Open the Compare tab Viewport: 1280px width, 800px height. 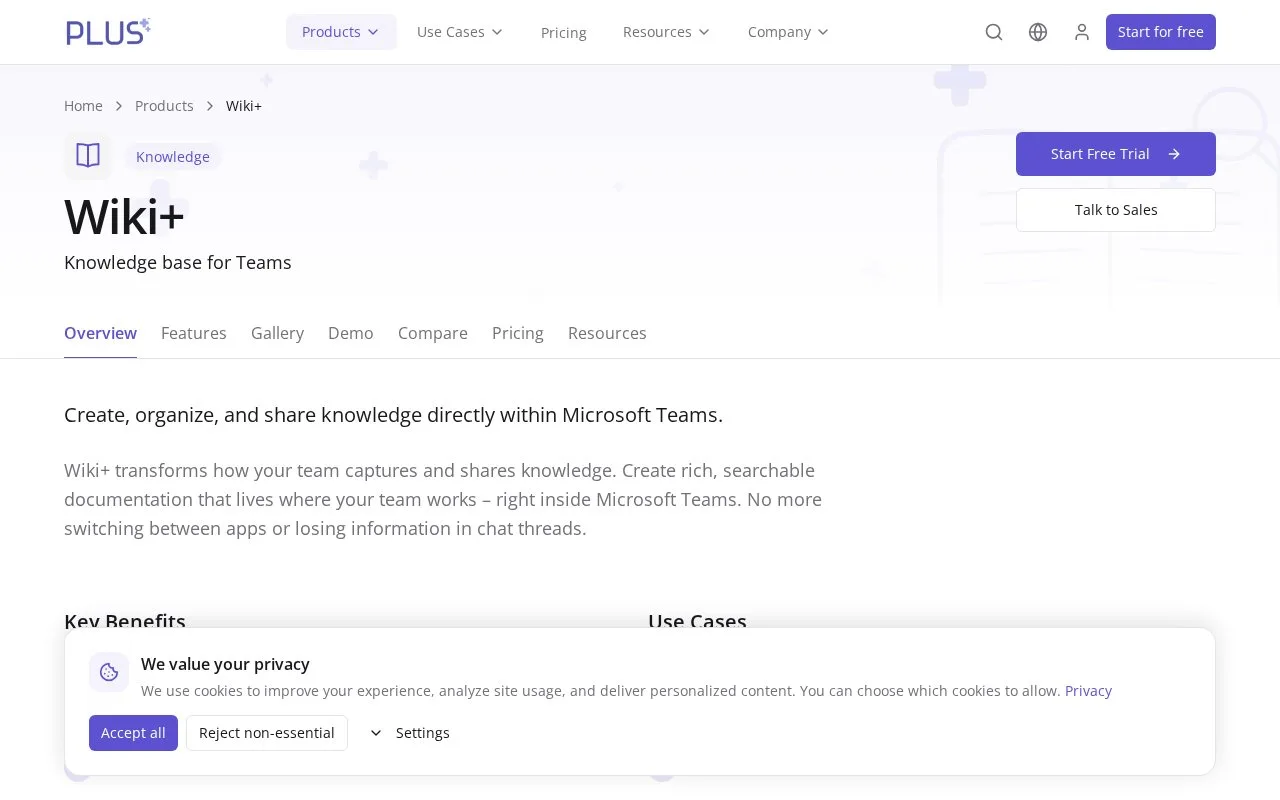(433, 333)
